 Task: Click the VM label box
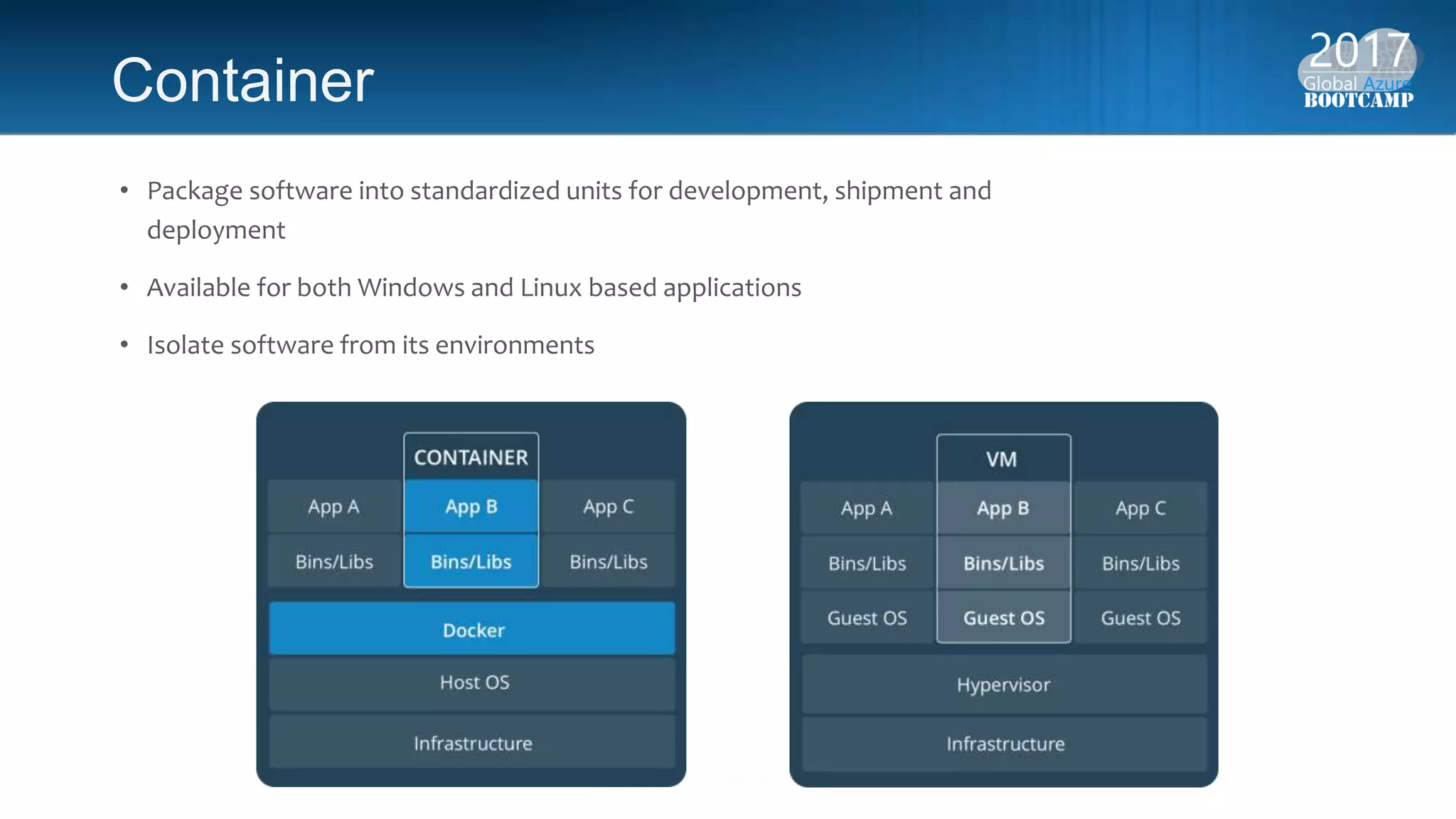(x=1002, y=459)
